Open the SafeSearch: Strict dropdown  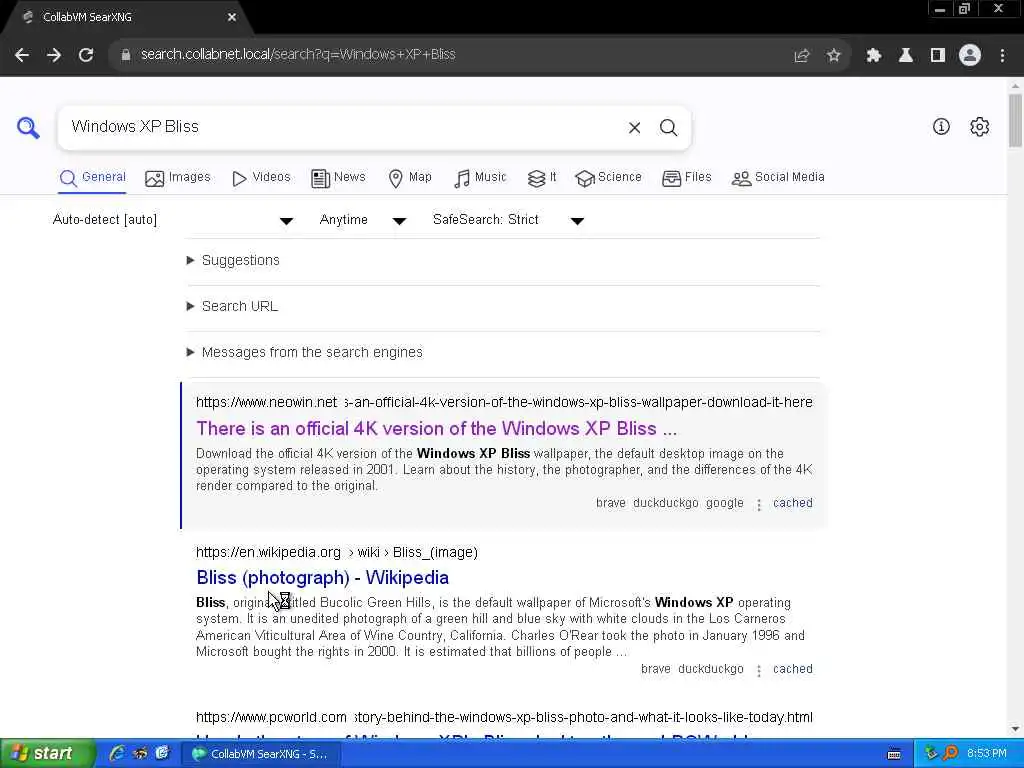point(508,220)
